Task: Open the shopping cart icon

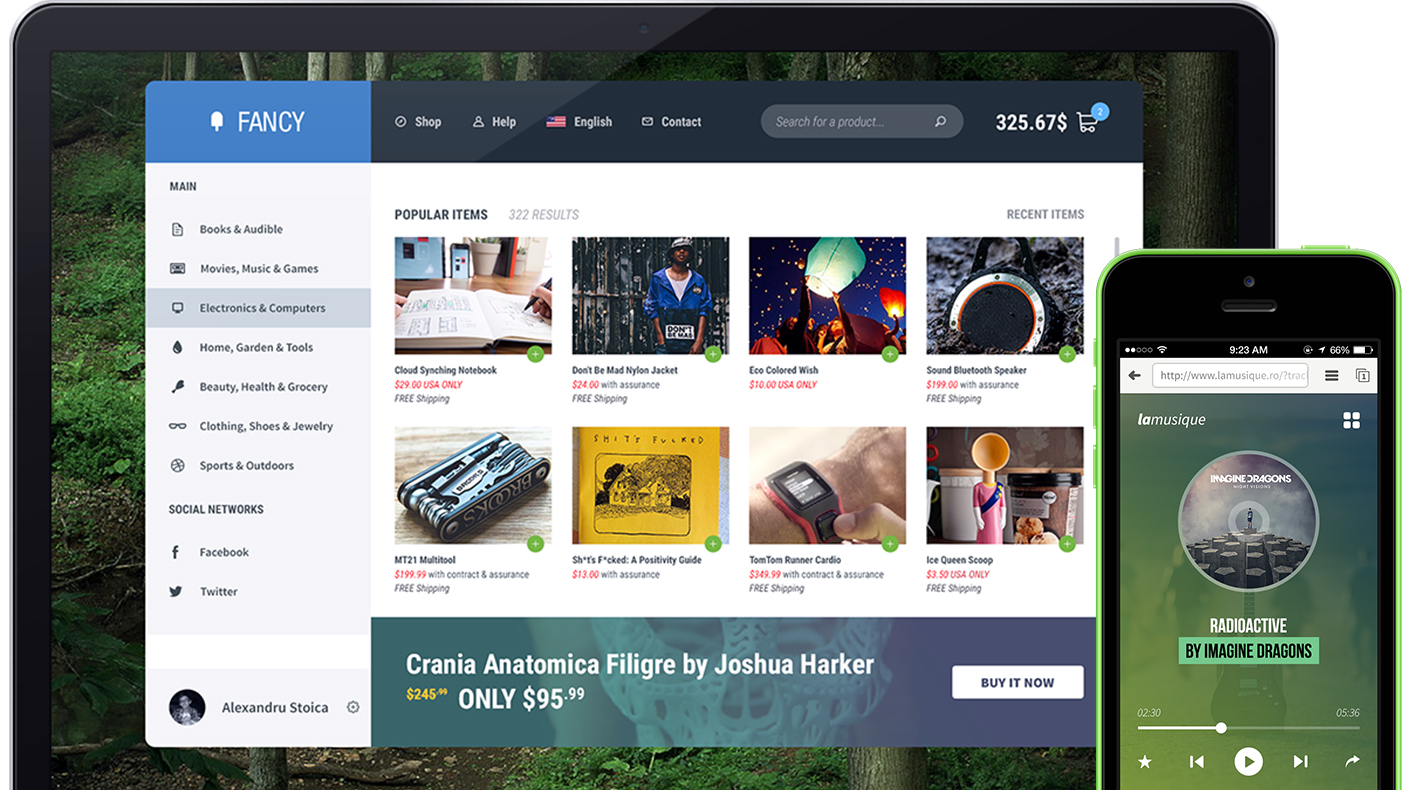Action: pyautogui.click(x=1087, y=122)
